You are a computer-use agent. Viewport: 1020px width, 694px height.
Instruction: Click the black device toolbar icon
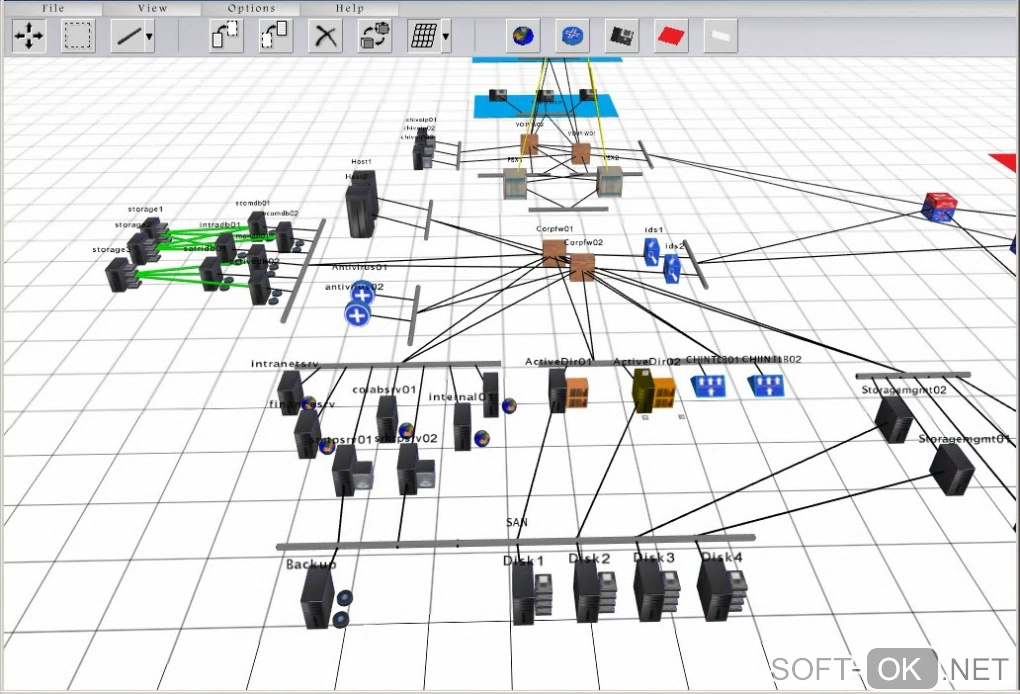point(622,35)
